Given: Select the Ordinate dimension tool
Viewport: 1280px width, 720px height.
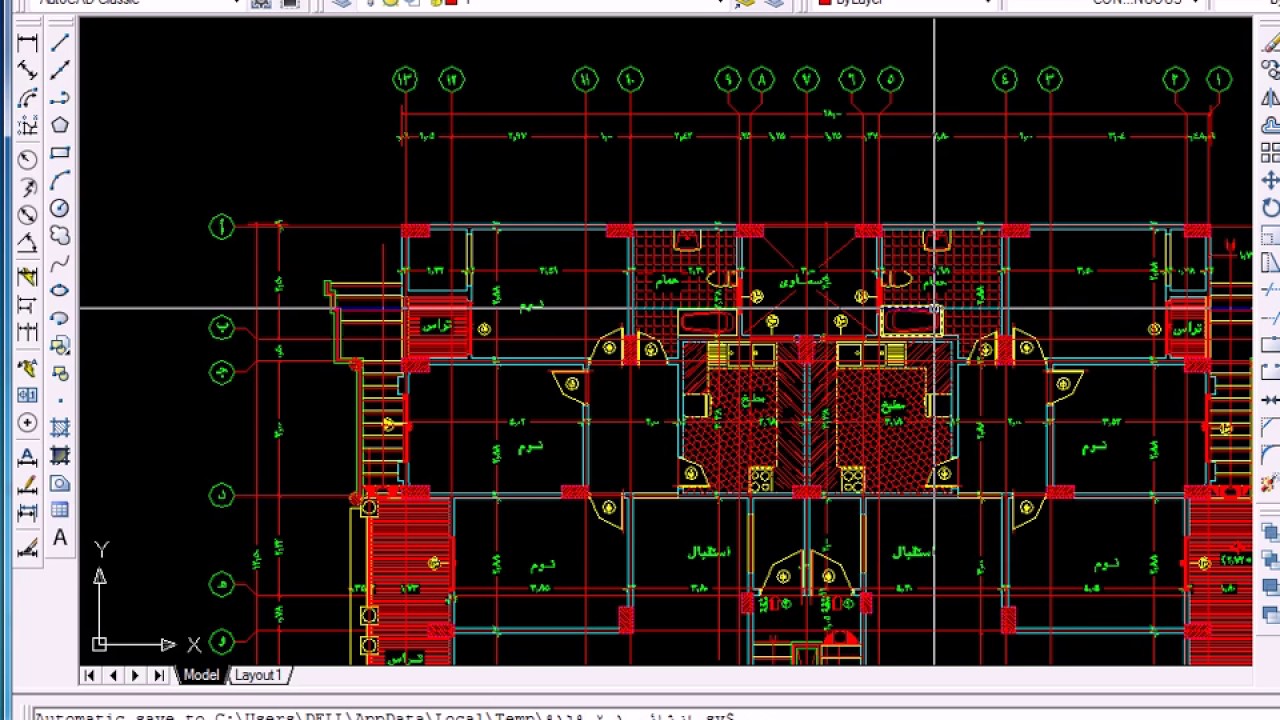Looking at the screenshot, I should point(27,127).
